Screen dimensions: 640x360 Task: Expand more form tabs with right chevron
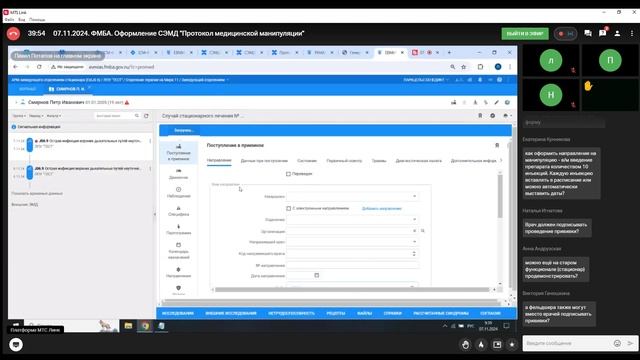(x=501, y=160)
